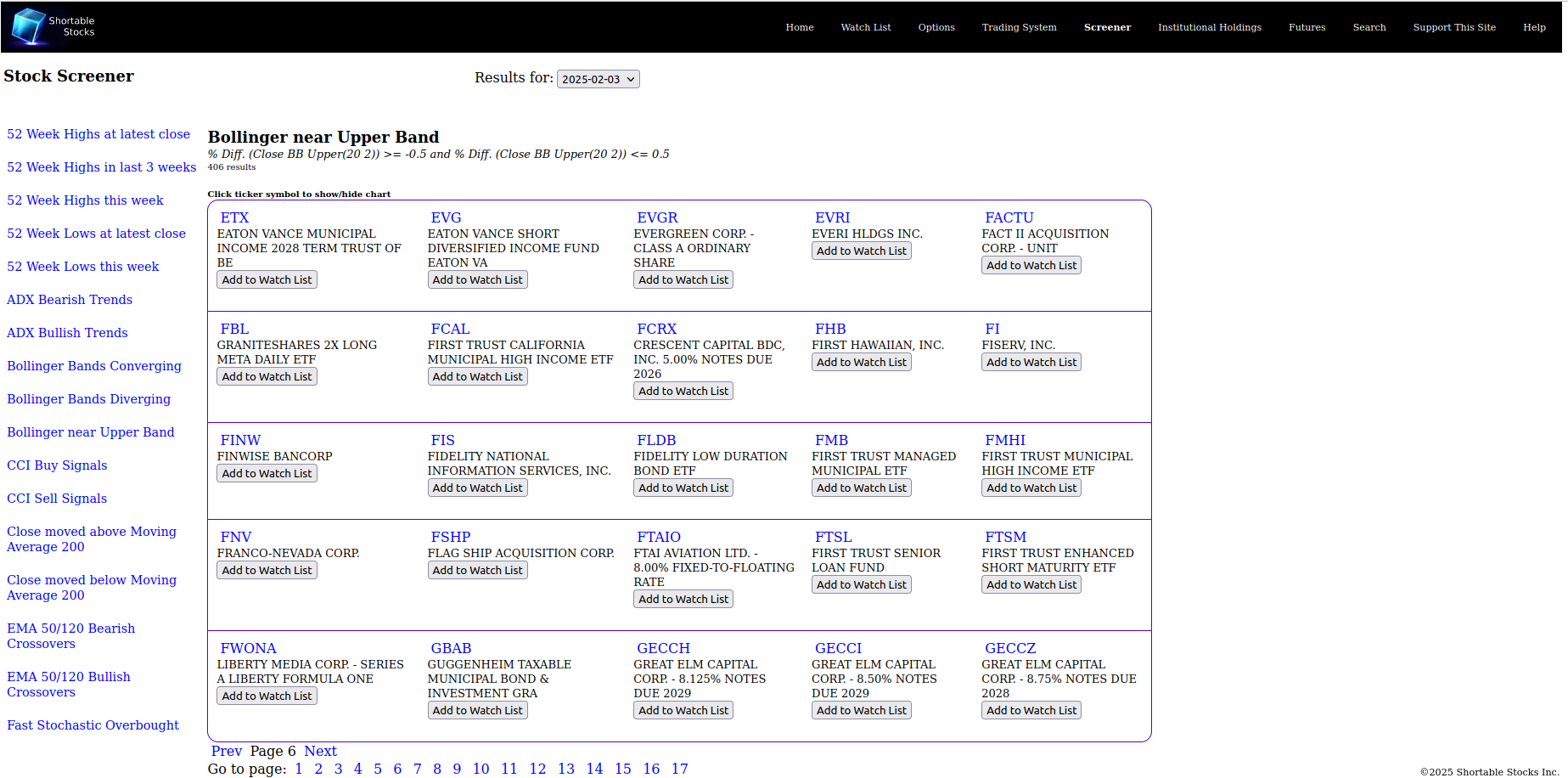Add FBL to Watch List
This screenshot has width=1568, height=778.
[267, 376]
